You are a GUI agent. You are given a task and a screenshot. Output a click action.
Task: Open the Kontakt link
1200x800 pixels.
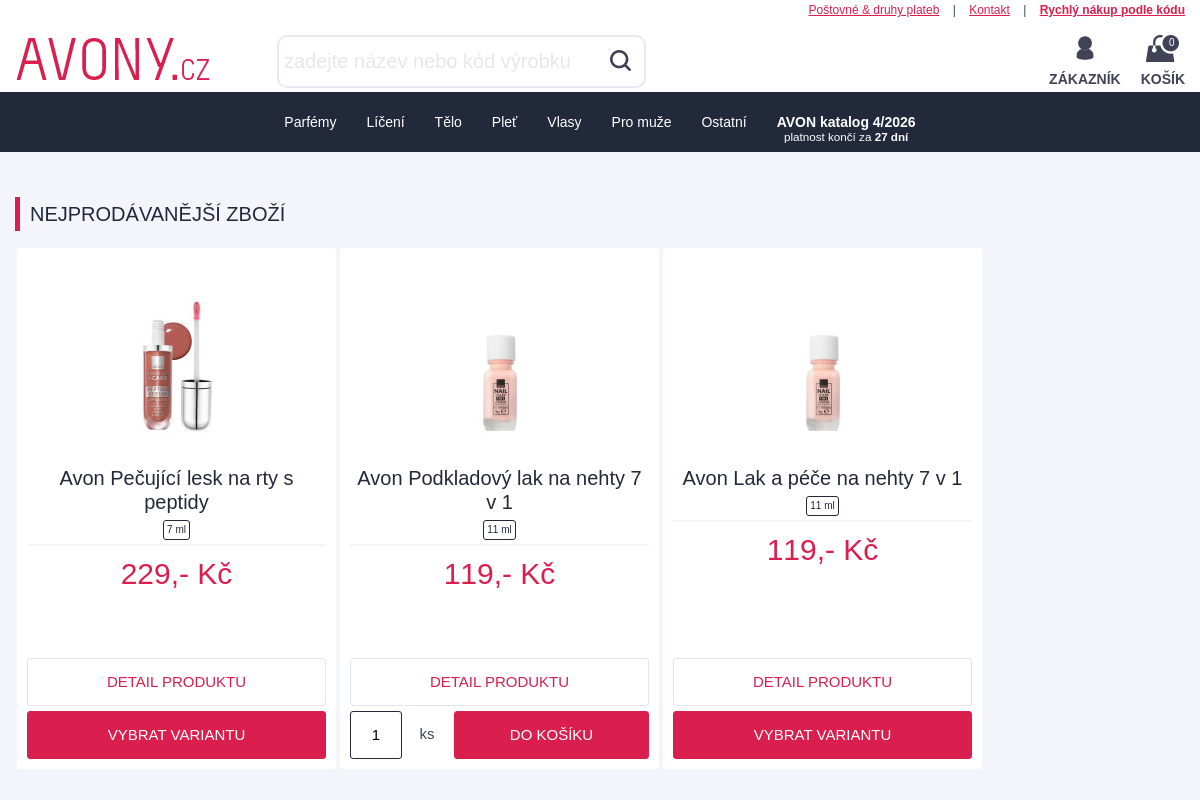(x=989, y=10)
